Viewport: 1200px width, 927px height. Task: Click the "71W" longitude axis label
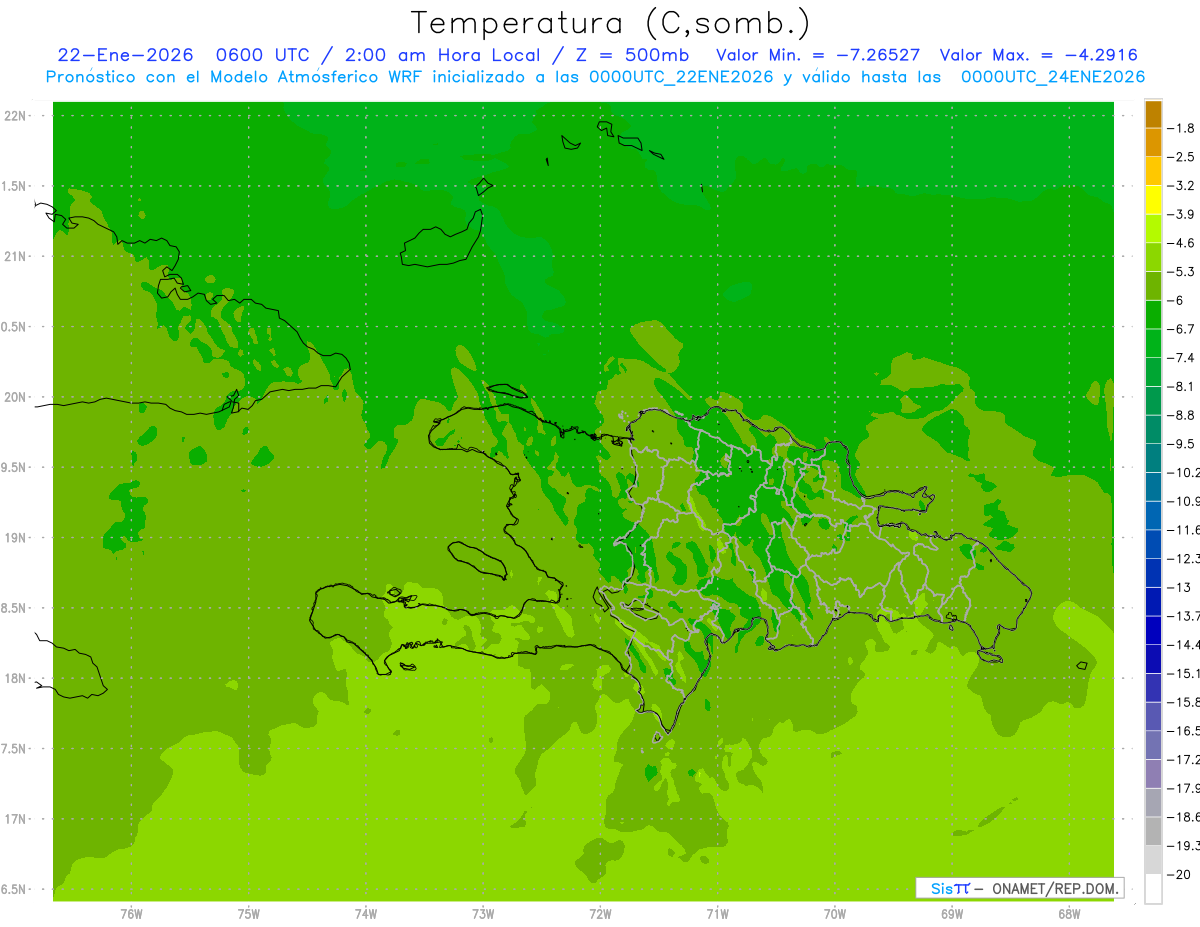click(x=717, y=913)
